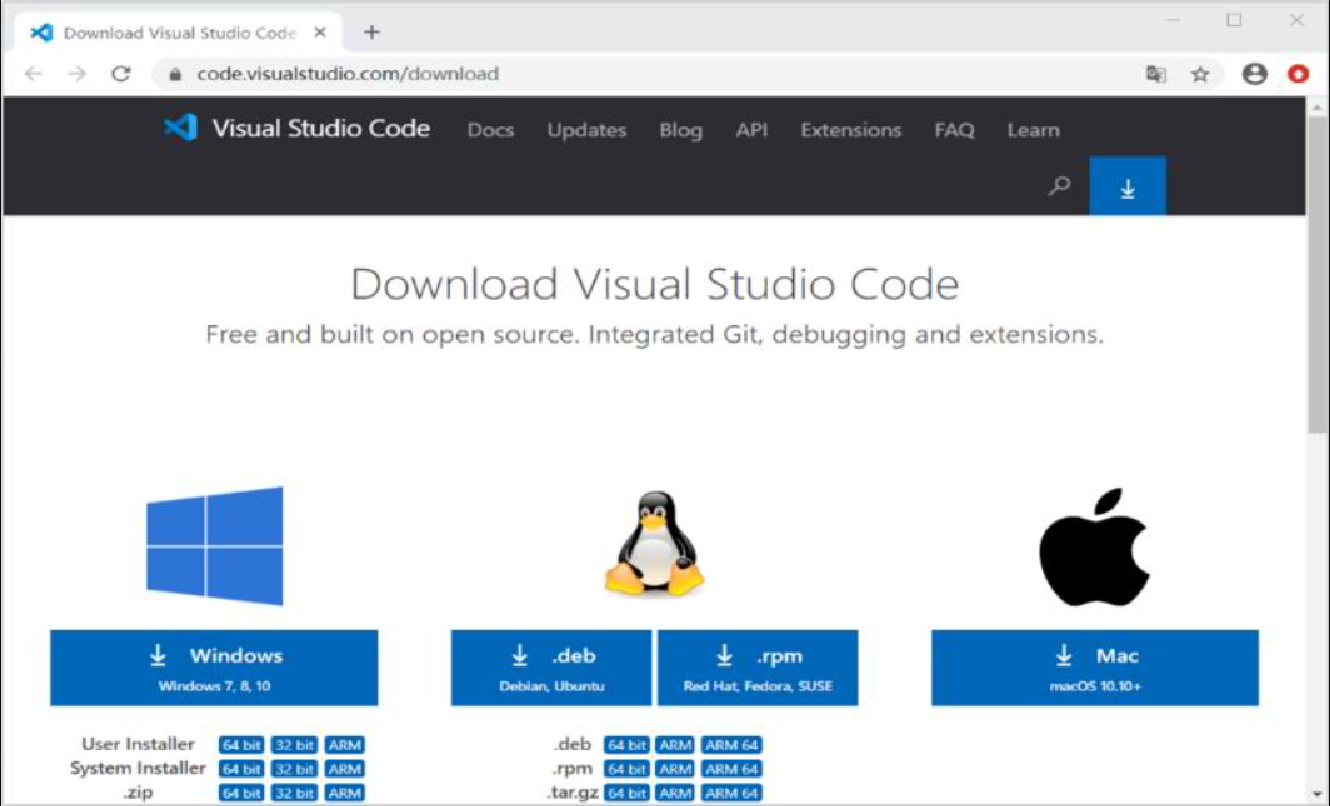Click the Linux penguin image
This screenshot has height=806, width=1330.
(x=654, y=543)
